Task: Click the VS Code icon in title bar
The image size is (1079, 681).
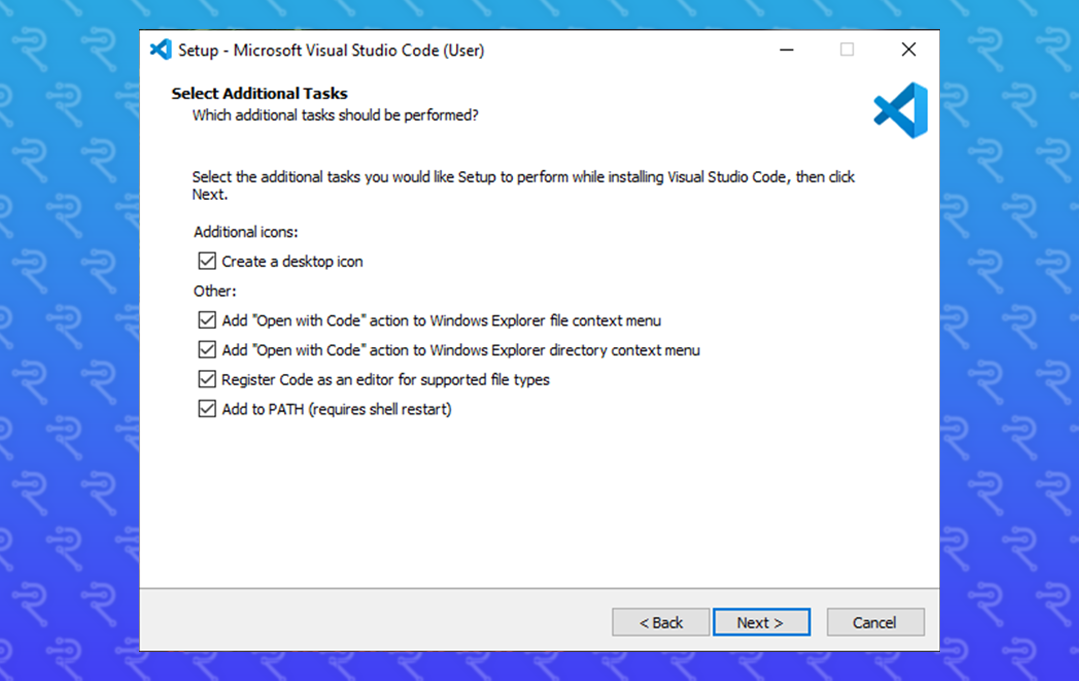Action: click(161, 50)
